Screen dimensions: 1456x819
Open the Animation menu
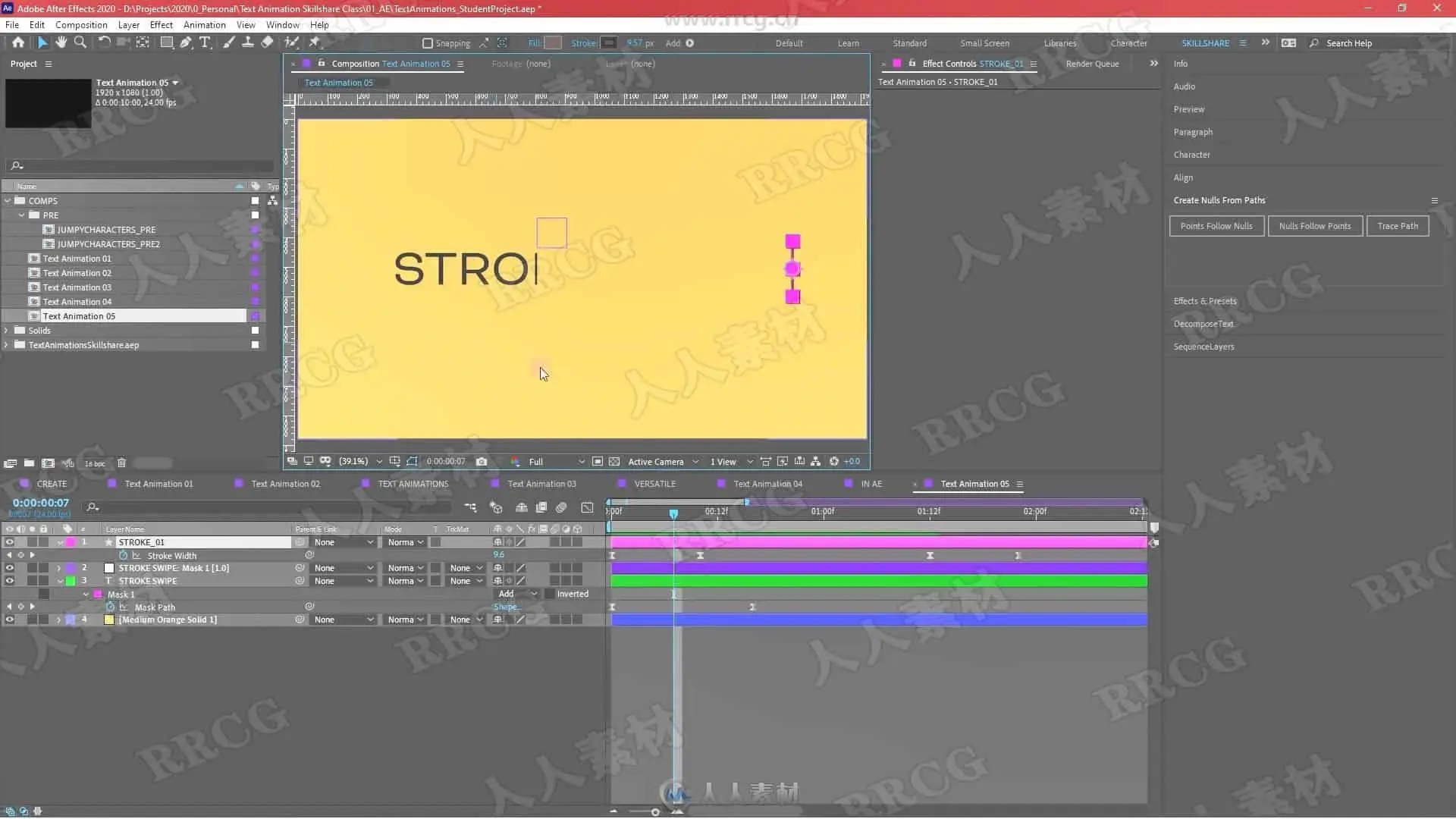click(x=204, y=24)
